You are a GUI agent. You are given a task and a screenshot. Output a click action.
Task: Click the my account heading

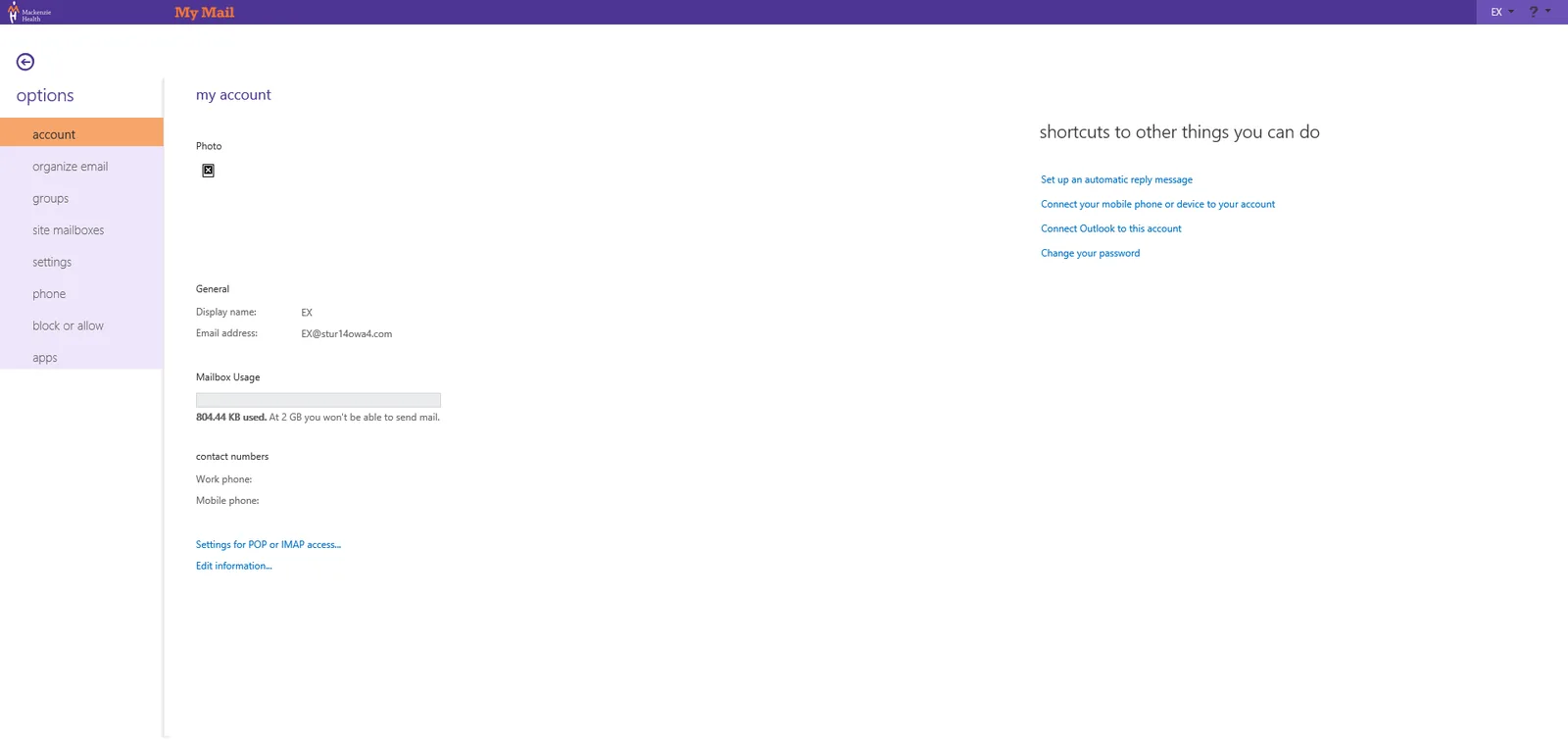pos(233,94)
